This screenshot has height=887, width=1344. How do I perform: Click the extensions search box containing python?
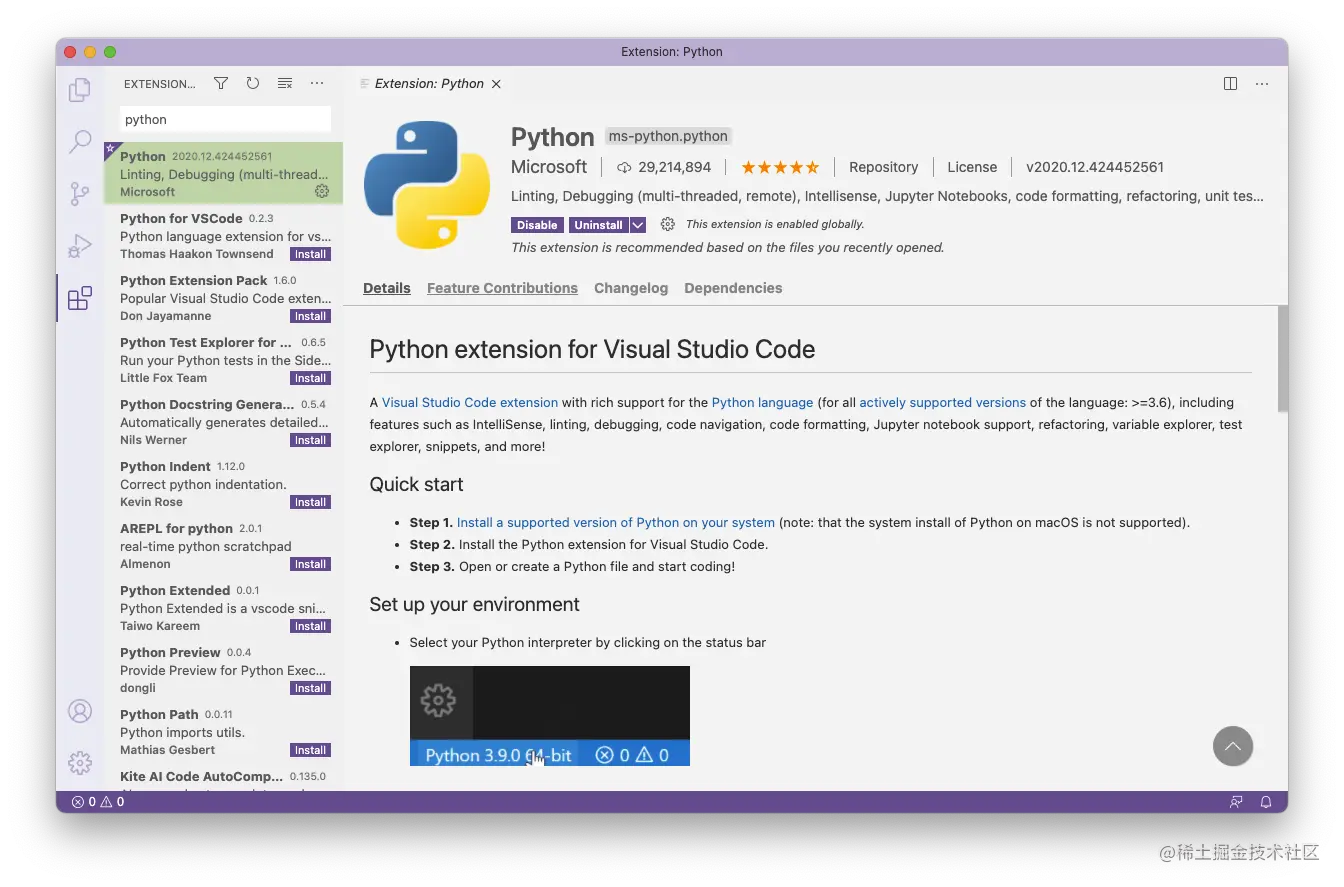[x=225, y=119]
